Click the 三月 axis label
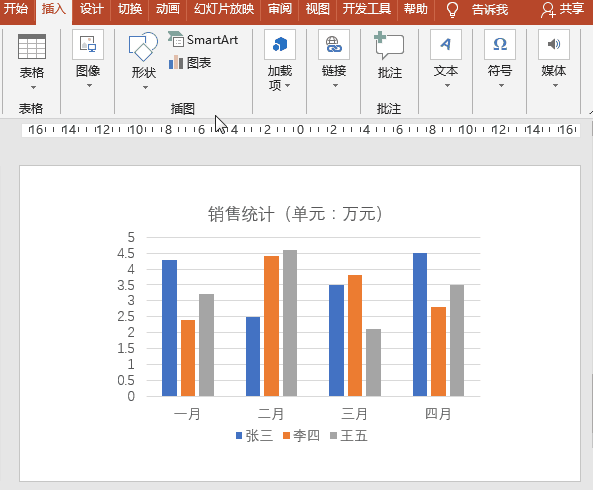 [355, 414]
